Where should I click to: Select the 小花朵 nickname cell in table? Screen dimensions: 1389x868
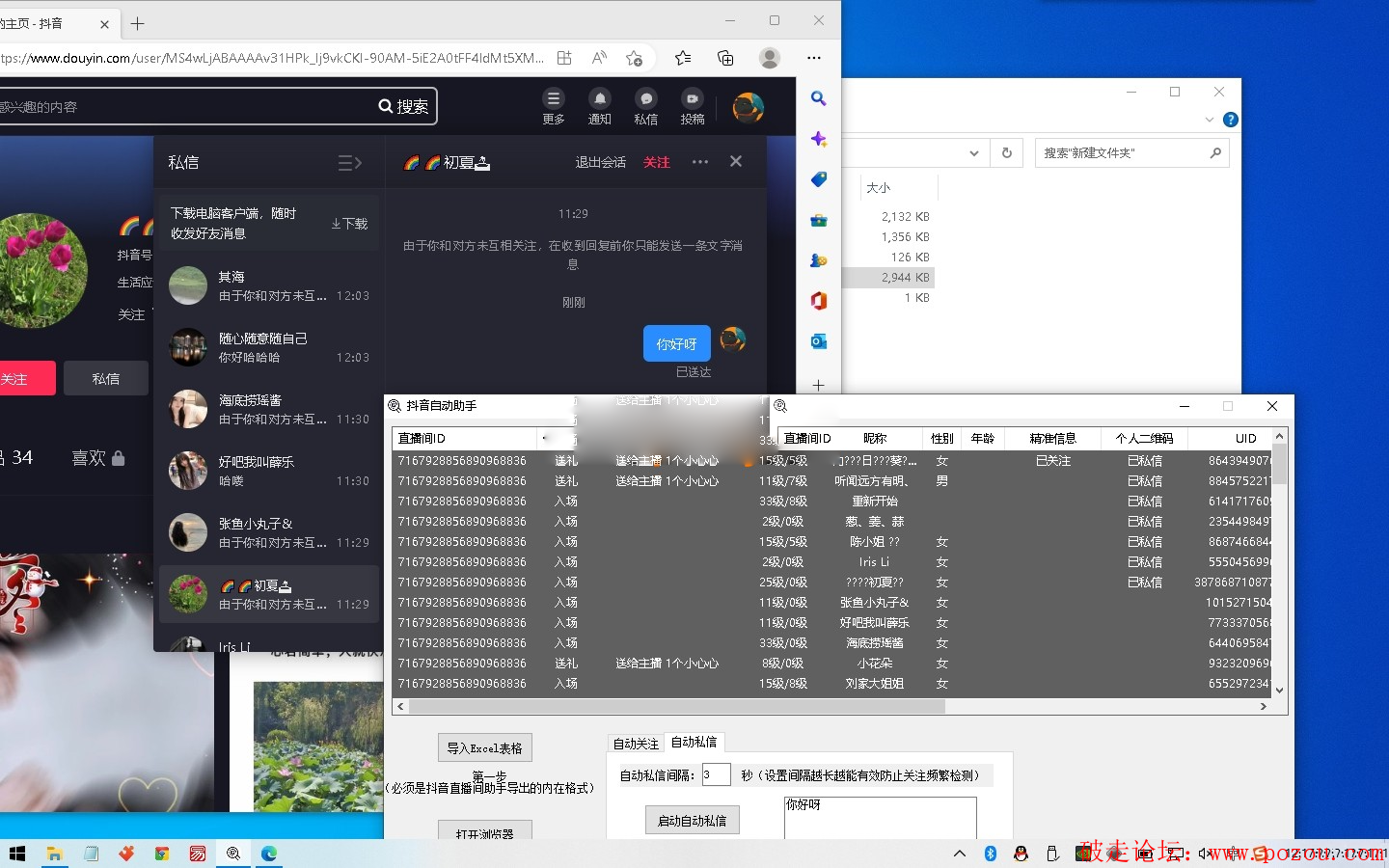pos(875,664)
